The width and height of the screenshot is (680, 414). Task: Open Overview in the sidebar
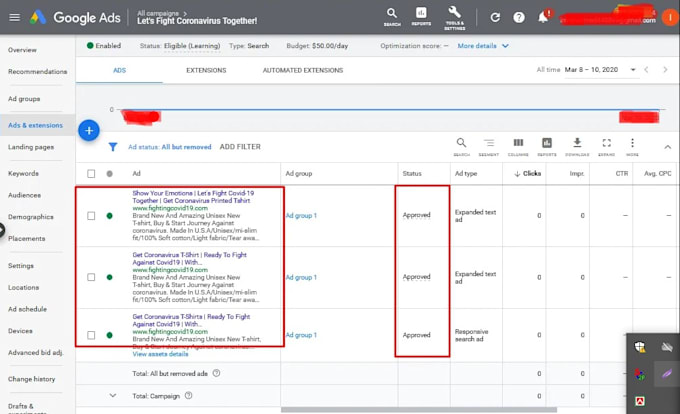tap(22, 50)
